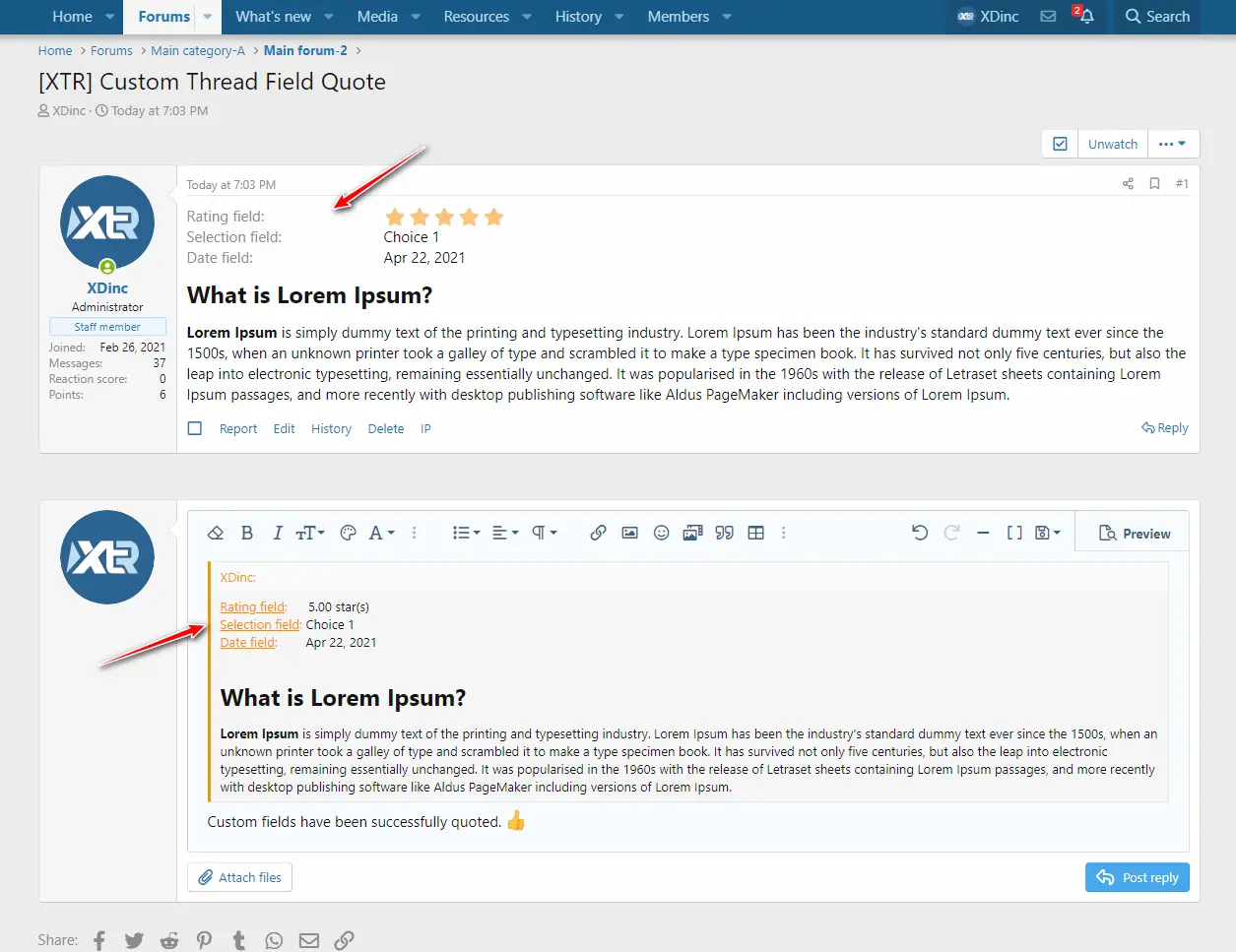This screenshot has width=1236, height=952.
Task: Share thread on Tumblr
Action: (x=239, y=940)
